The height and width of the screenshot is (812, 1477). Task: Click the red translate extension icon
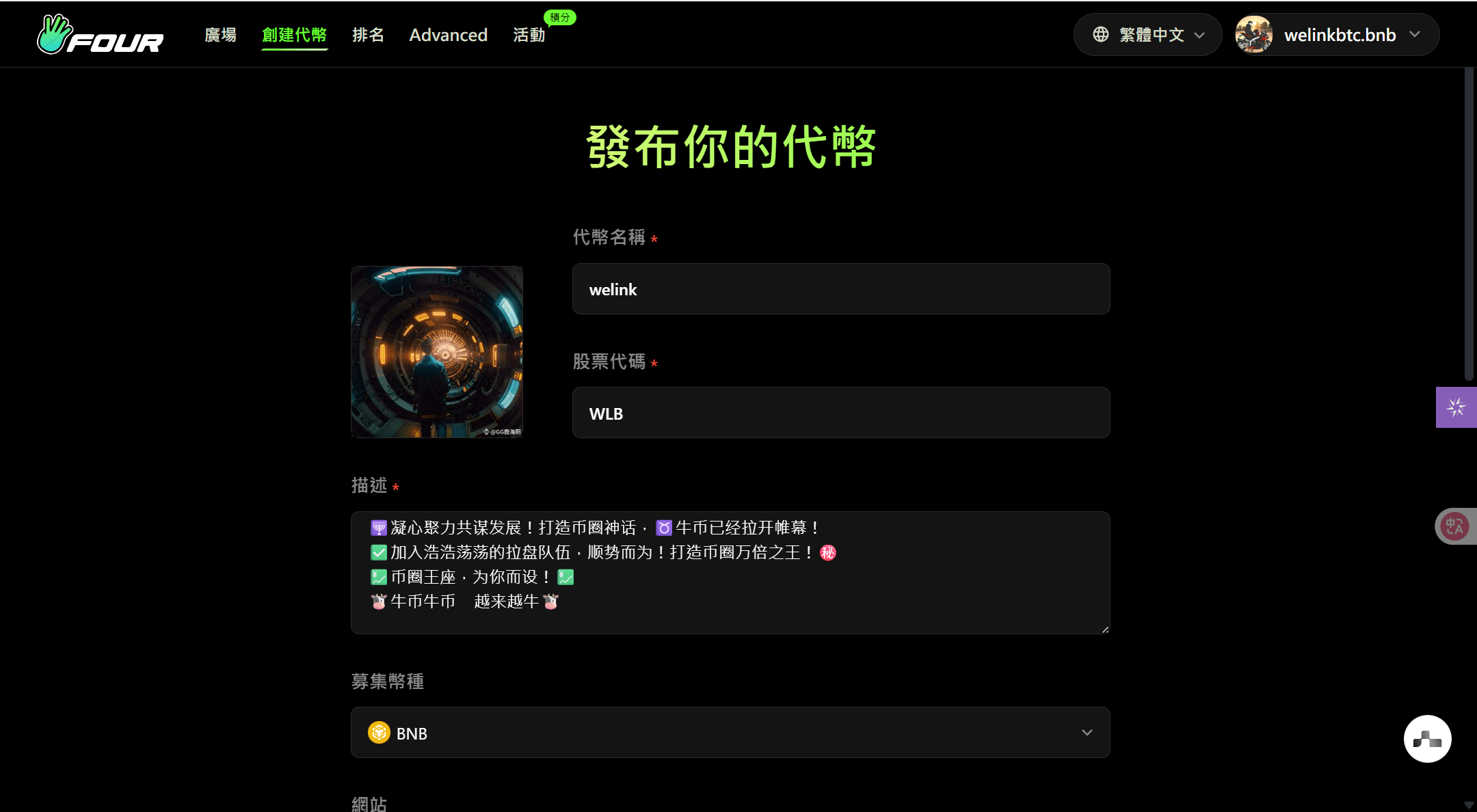[x=1454, y=526]
